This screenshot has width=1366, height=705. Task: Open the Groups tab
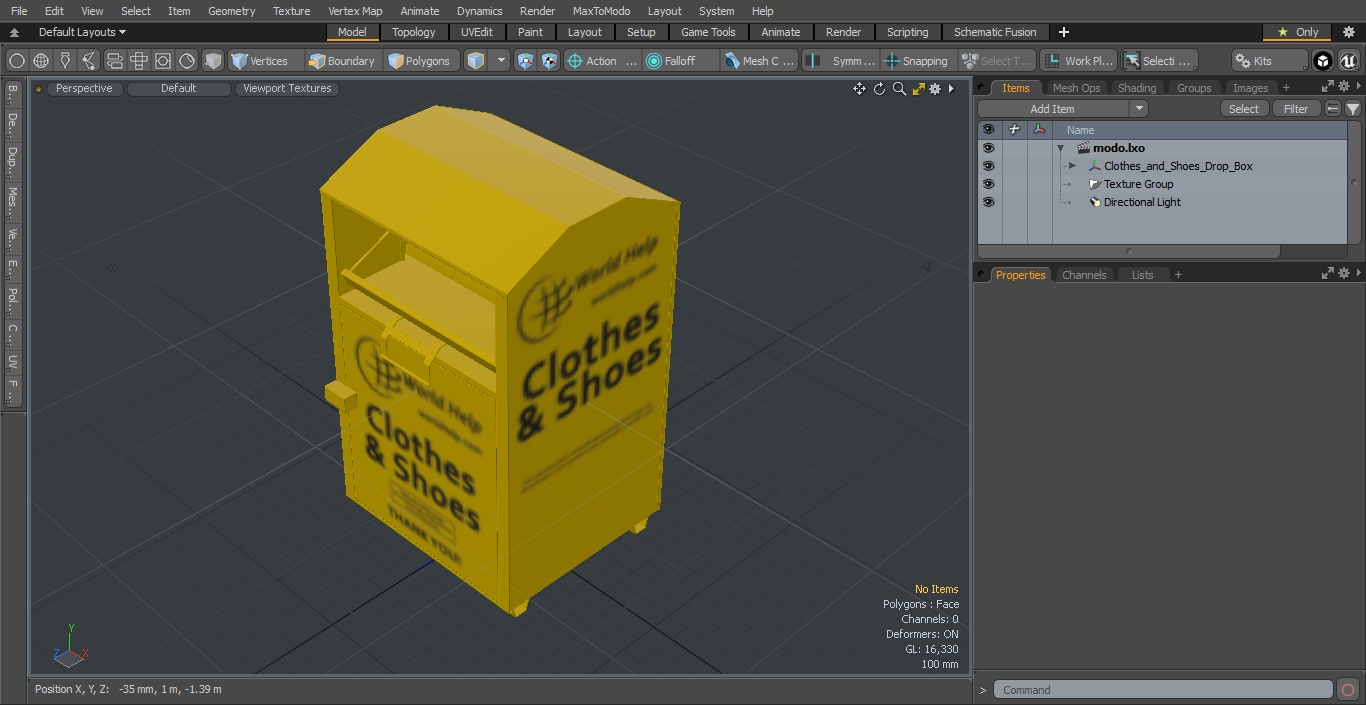pyautogui.click(x=1194, y=88)
